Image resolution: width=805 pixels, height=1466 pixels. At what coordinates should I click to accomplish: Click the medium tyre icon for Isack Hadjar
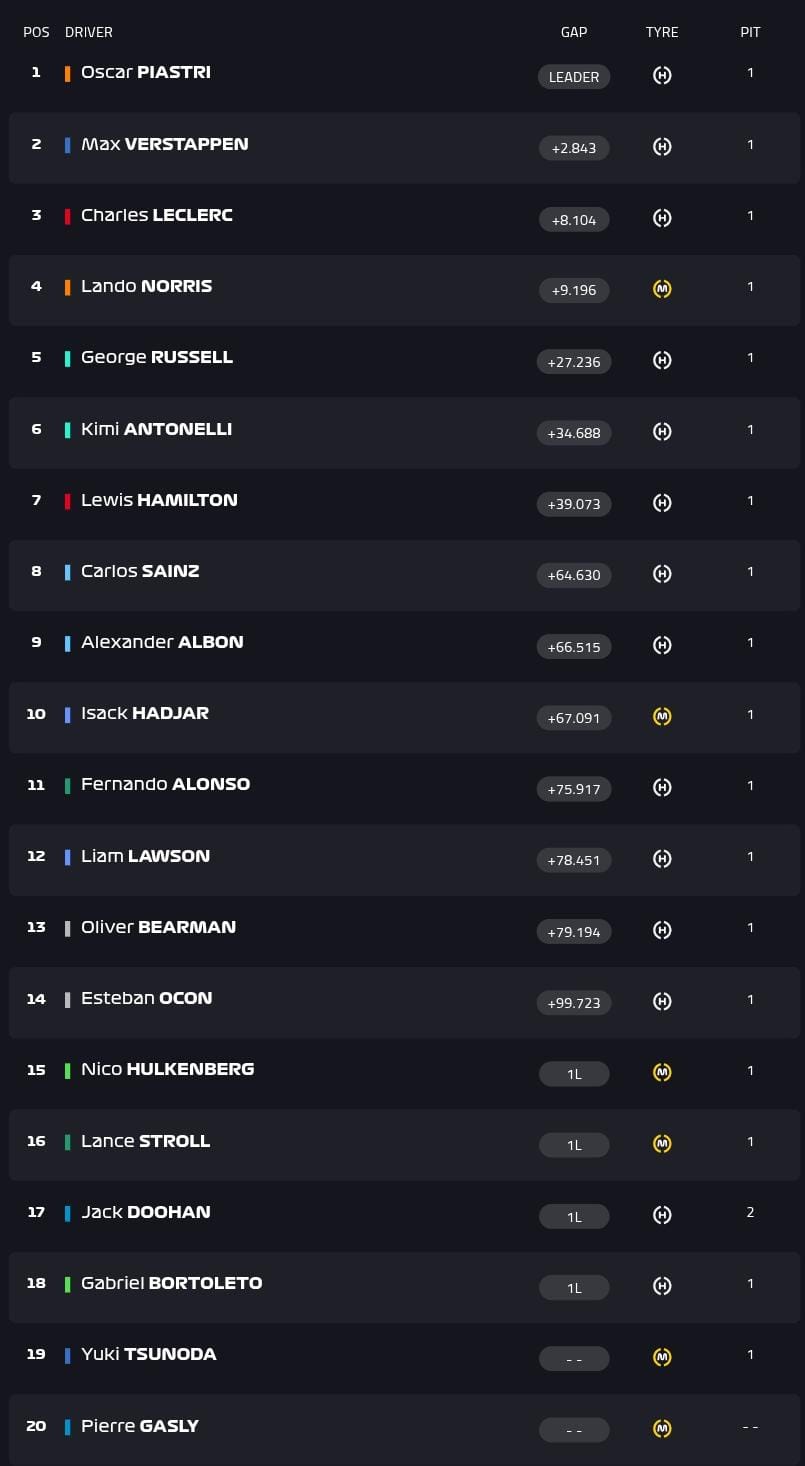tap(662, 716)
